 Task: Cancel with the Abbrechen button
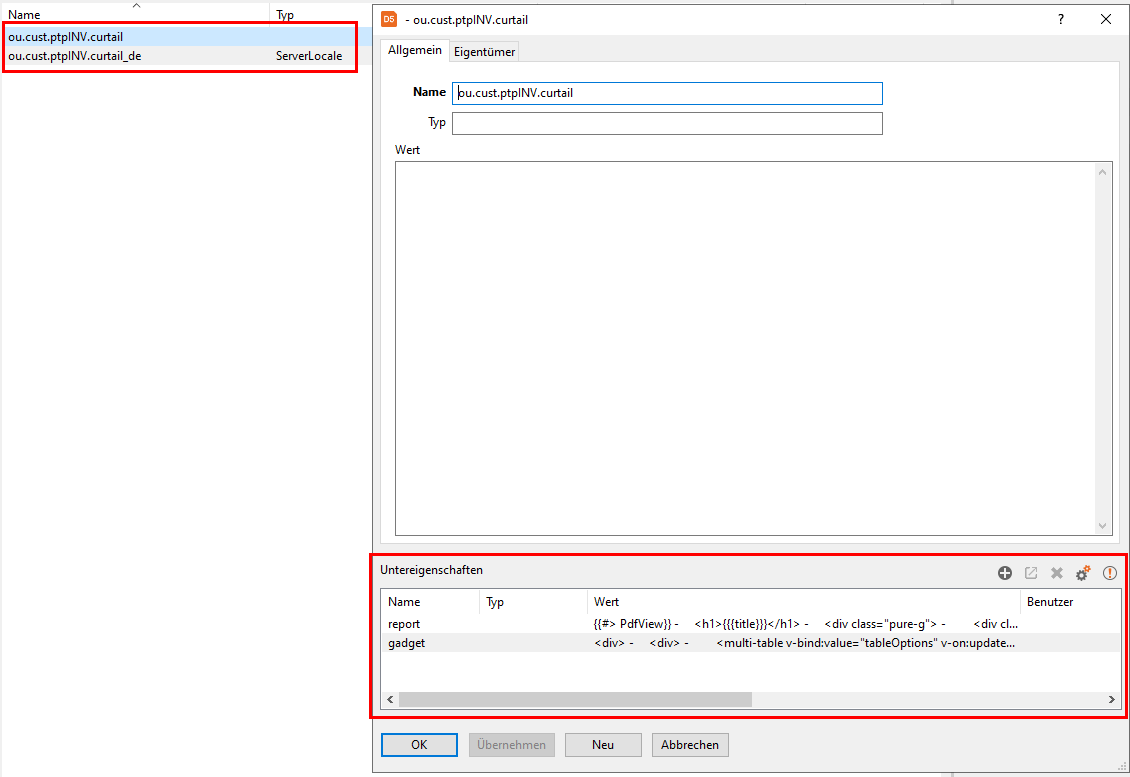pos(690,745)
